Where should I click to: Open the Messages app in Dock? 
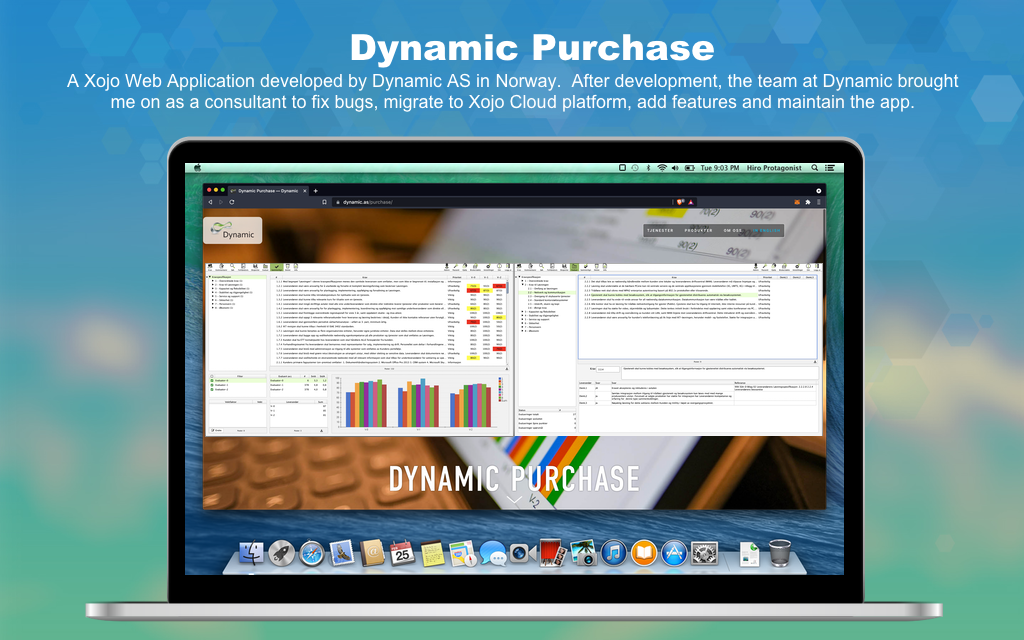[x=492, y=552]
